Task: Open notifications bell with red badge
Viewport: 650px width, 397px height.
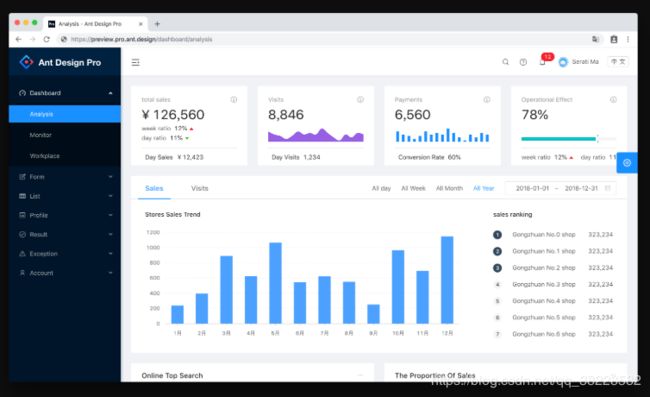Action: [x=543, y=61]
